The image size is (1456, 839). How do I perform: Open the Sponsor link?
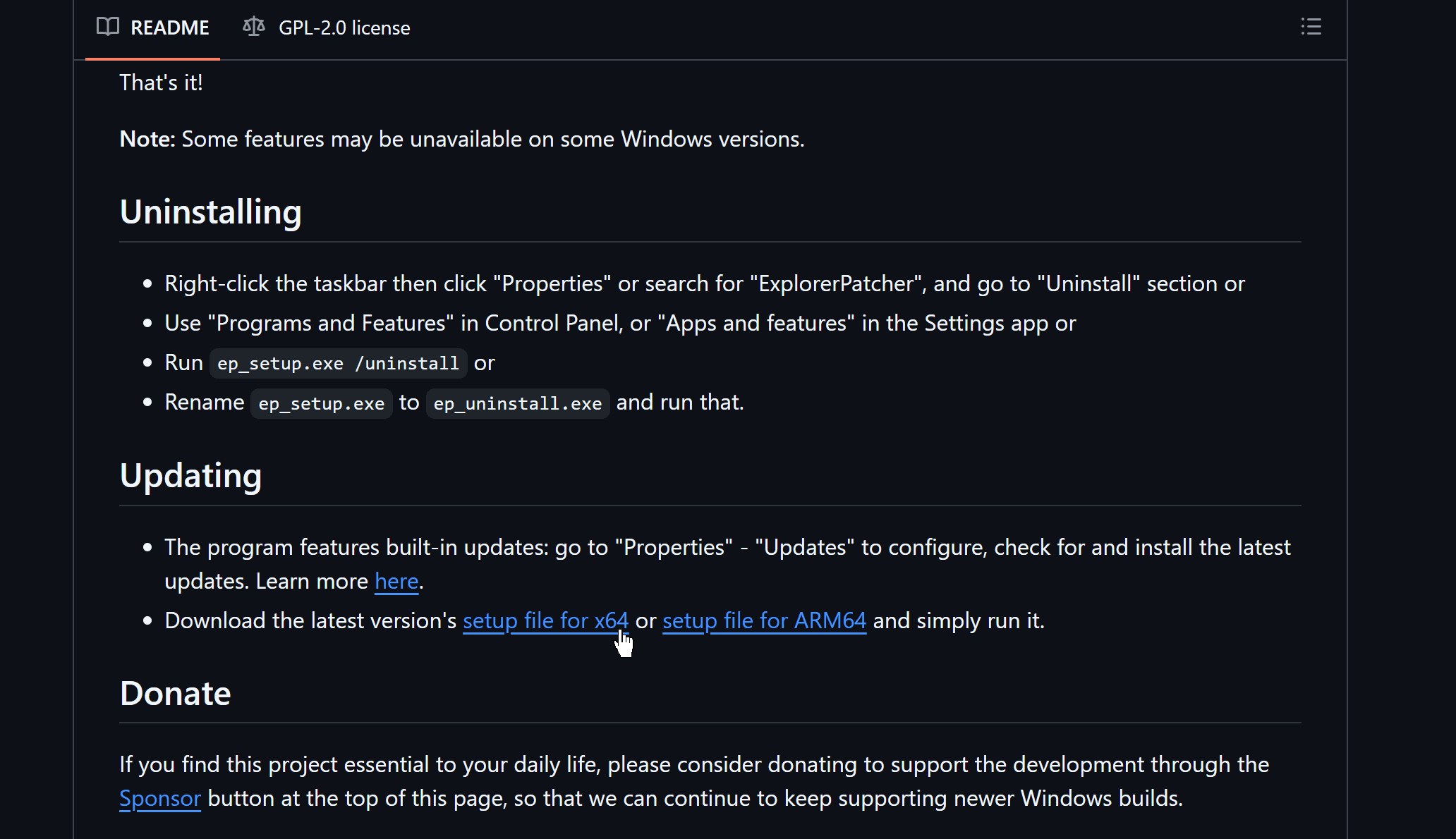point(160,798)
